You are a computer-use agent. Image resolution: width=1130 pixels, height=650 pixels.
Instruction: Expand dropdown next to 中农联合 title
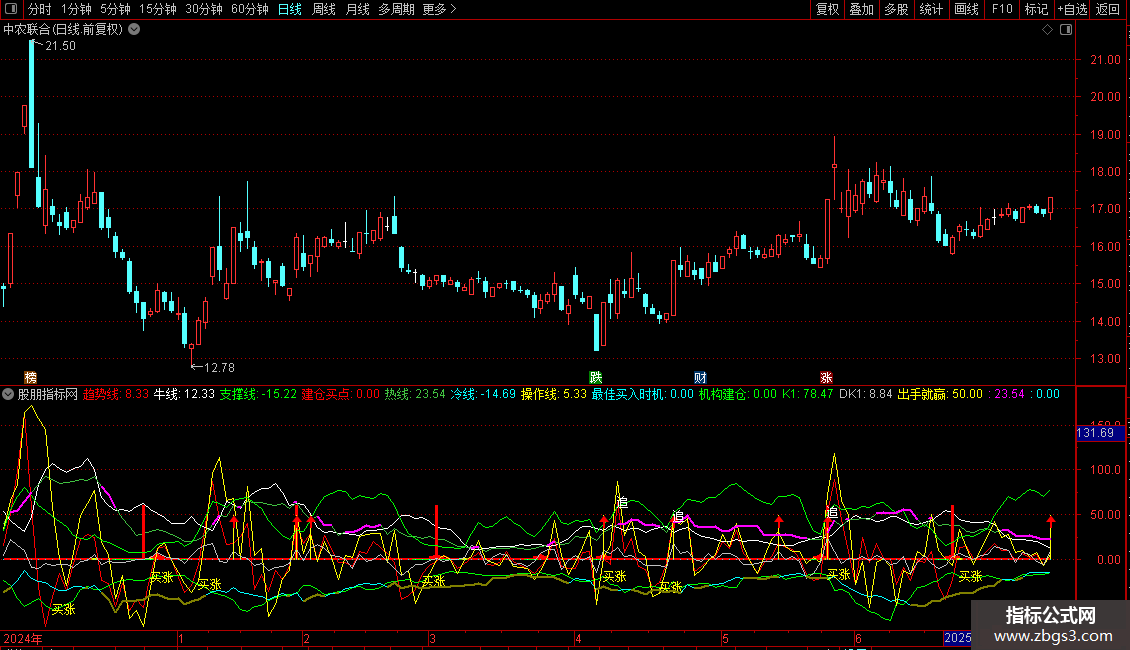point(135,29)
